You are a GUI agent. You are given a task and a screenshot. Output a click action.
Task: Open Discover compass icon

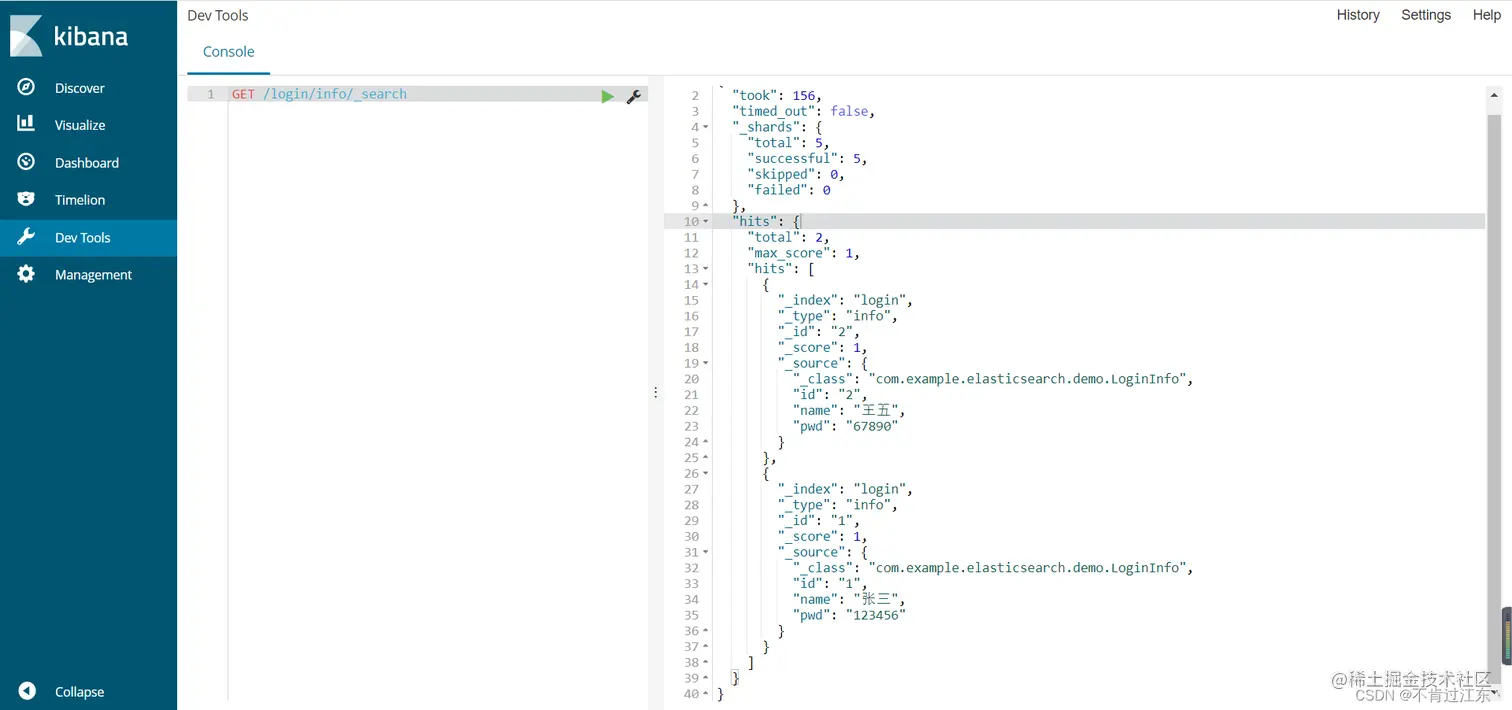click(x=27, y=87)
